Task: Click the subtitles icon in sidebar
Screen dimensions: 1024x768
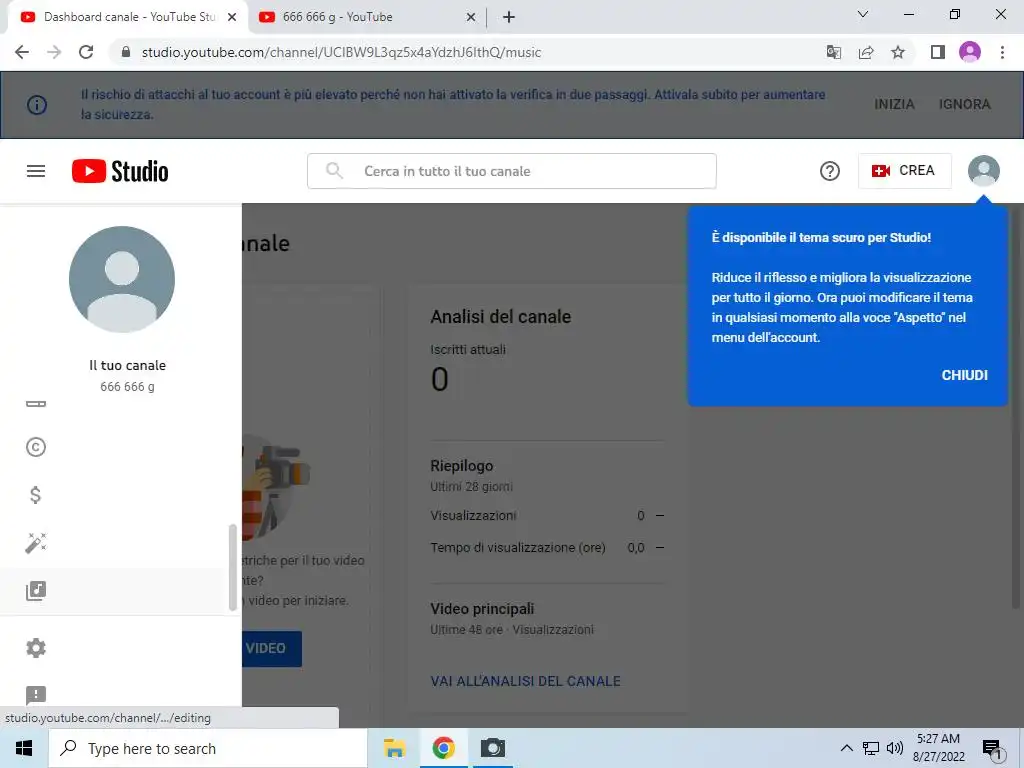Action: (x=36, y=404)
